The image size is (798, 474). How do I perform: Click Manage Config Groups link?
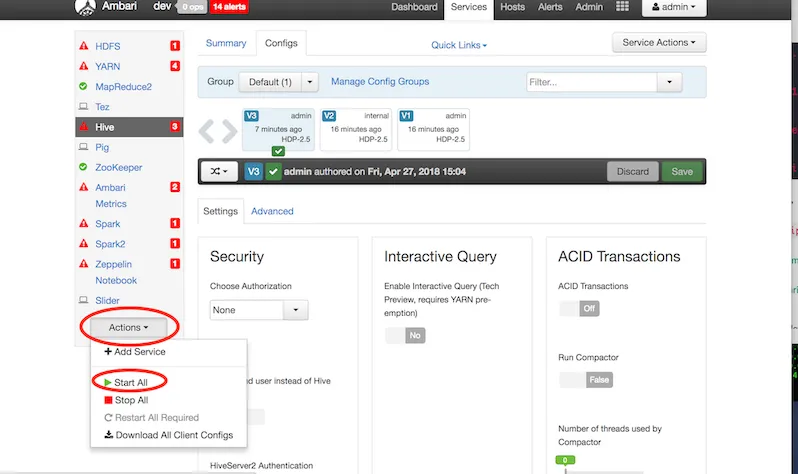tap(380, 81)
